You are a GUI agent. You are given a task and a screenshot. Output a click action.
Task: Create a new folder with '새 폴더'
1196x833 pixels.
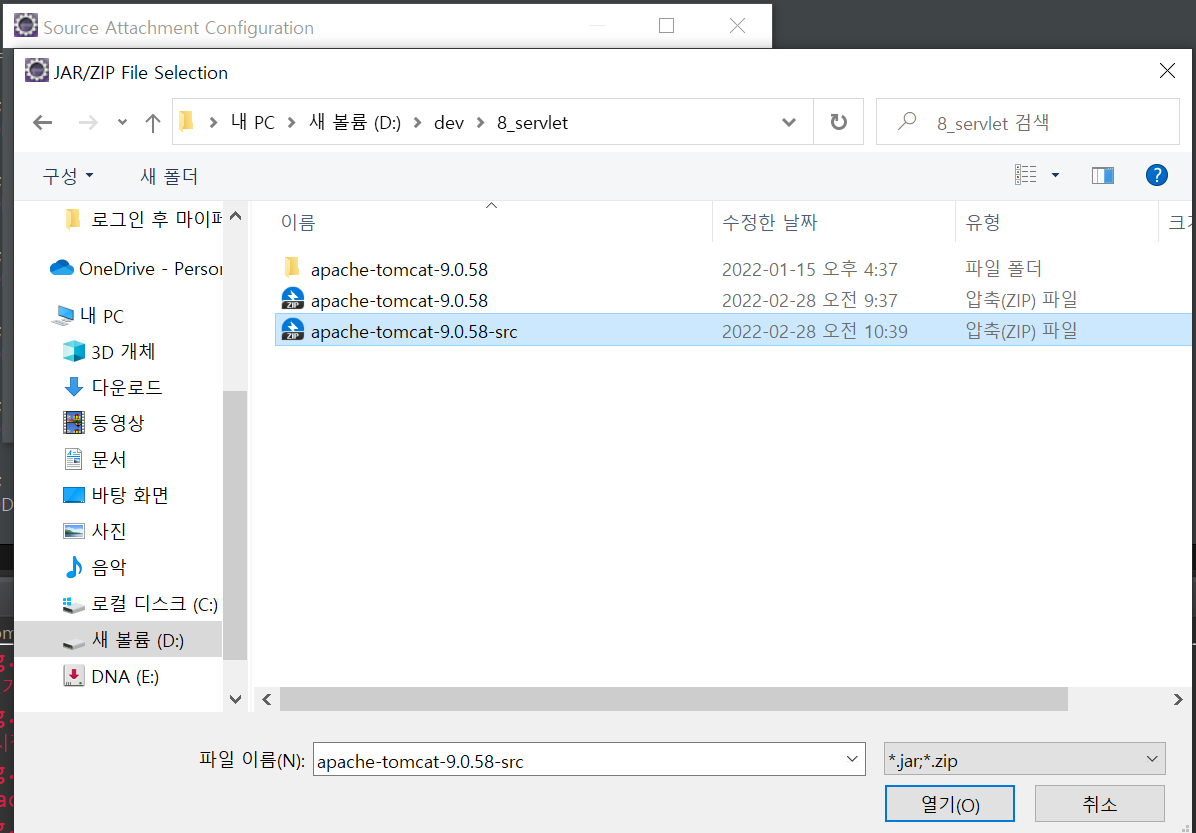tap(169, 176)
